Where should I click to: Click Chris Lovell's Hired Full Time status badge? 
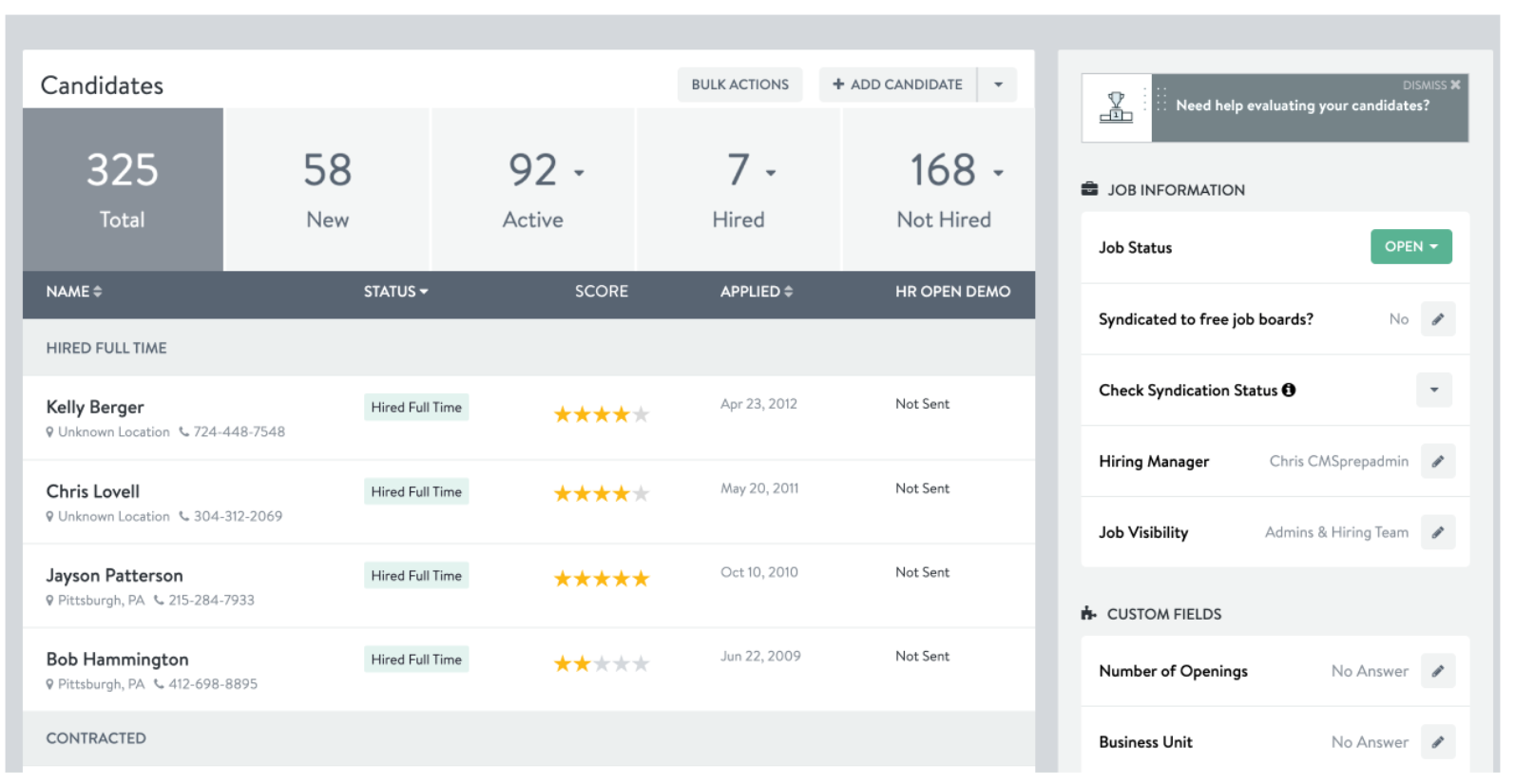tap(416, 492)
